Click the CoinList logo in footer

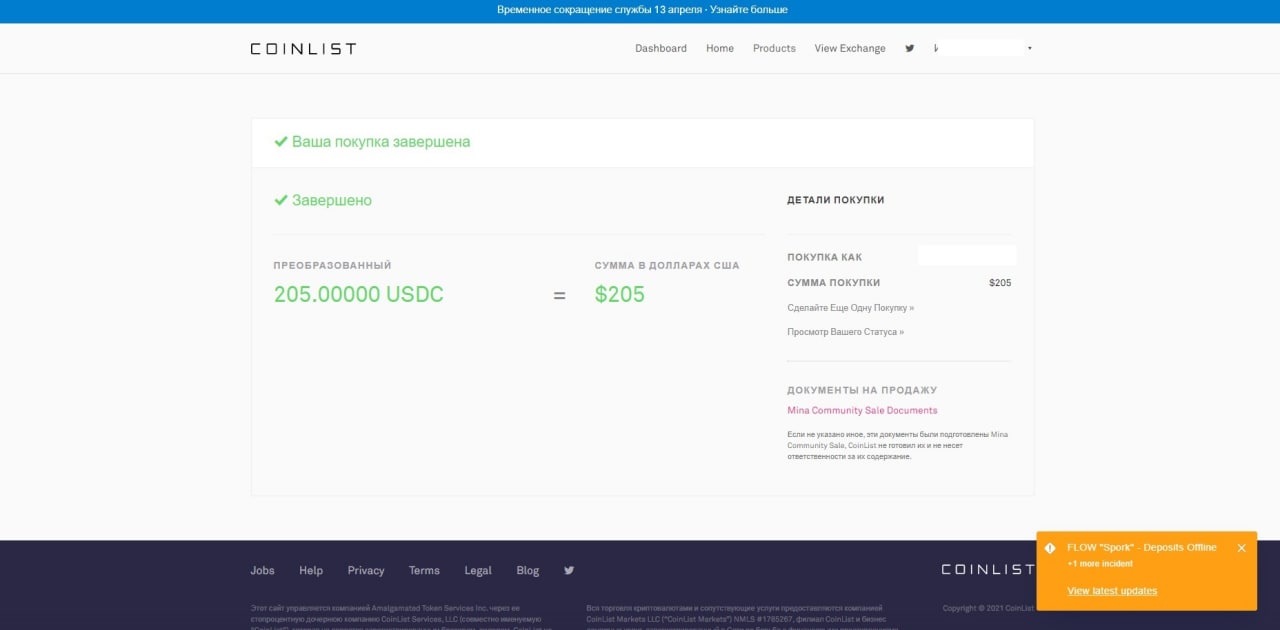click(987, 569)
